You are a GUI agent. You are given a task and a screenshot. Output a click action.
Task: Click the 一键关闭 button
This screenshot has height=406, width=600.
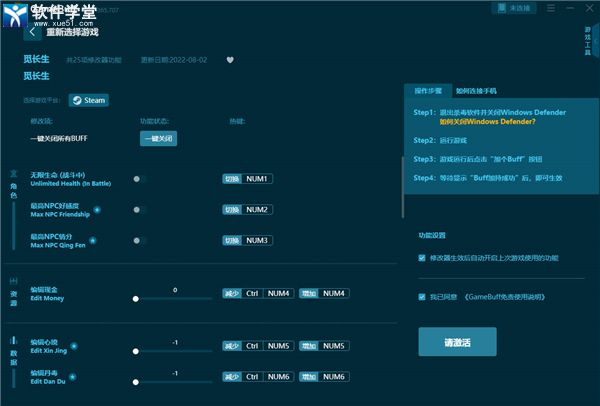tap(158, 139)
